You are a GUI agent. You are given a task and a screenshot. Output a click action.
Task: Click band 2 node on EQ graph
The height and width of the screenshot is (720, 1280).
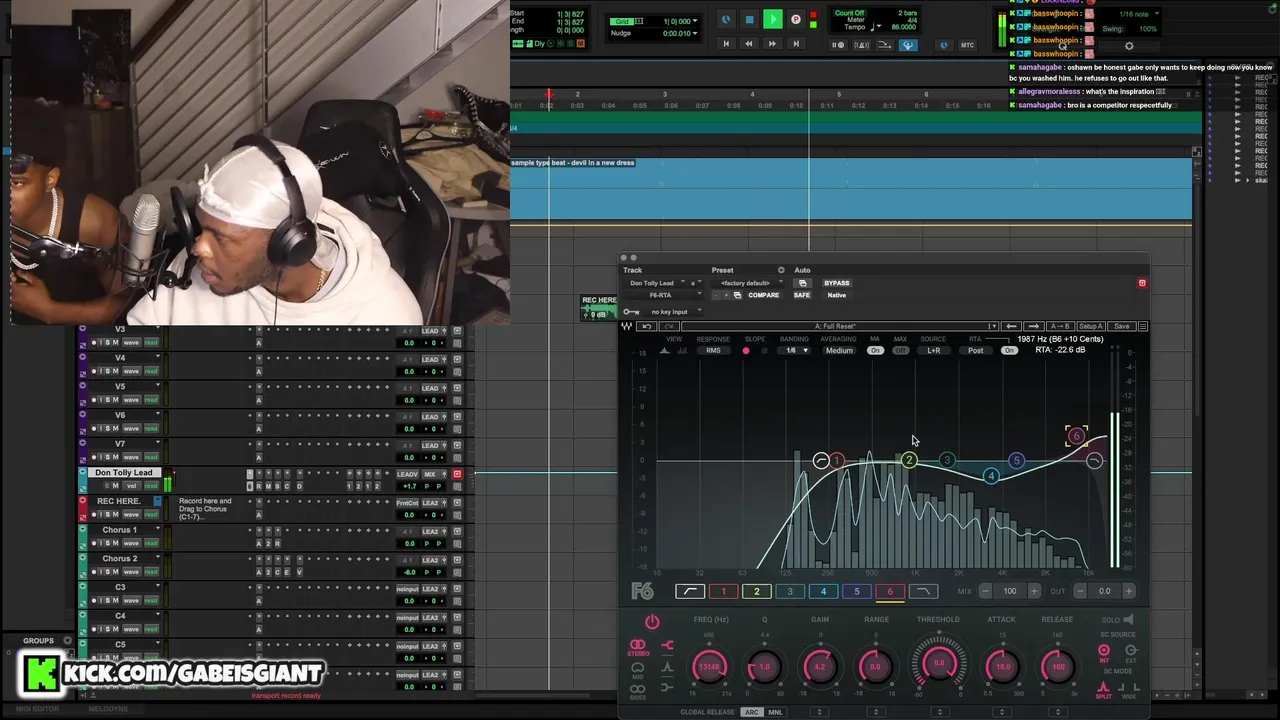coord(909,460)
